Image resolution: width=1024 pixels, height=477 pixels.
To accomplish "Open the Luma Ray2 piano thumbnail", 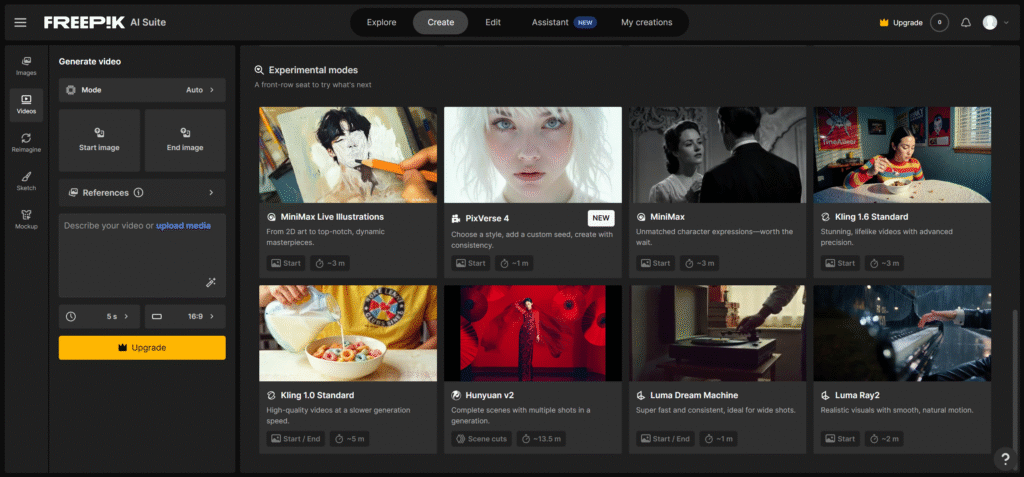I will coord(902,333).
